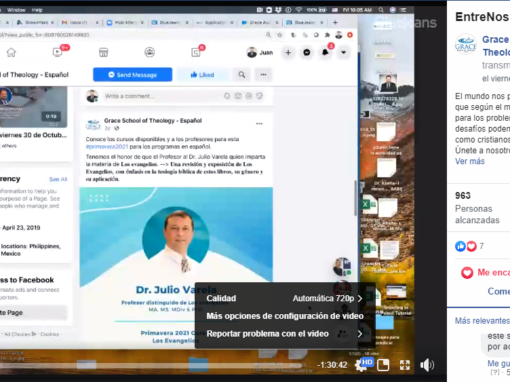Image resolution: width=510 pixels, height=382 pixels.
Task: Click the 963 Personas alcanzadas stat
Action: click(477, 208)
